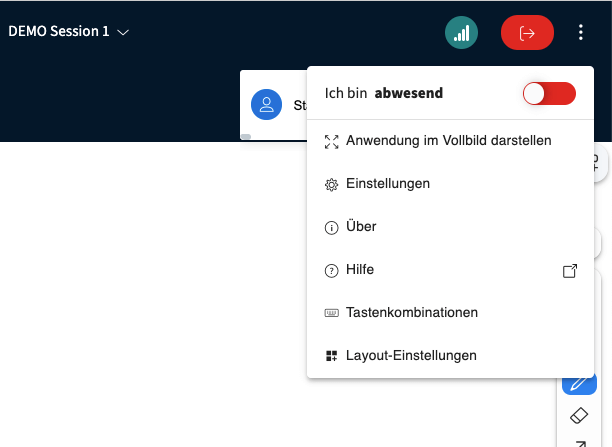Click the question mark help icon

(332, 271)
